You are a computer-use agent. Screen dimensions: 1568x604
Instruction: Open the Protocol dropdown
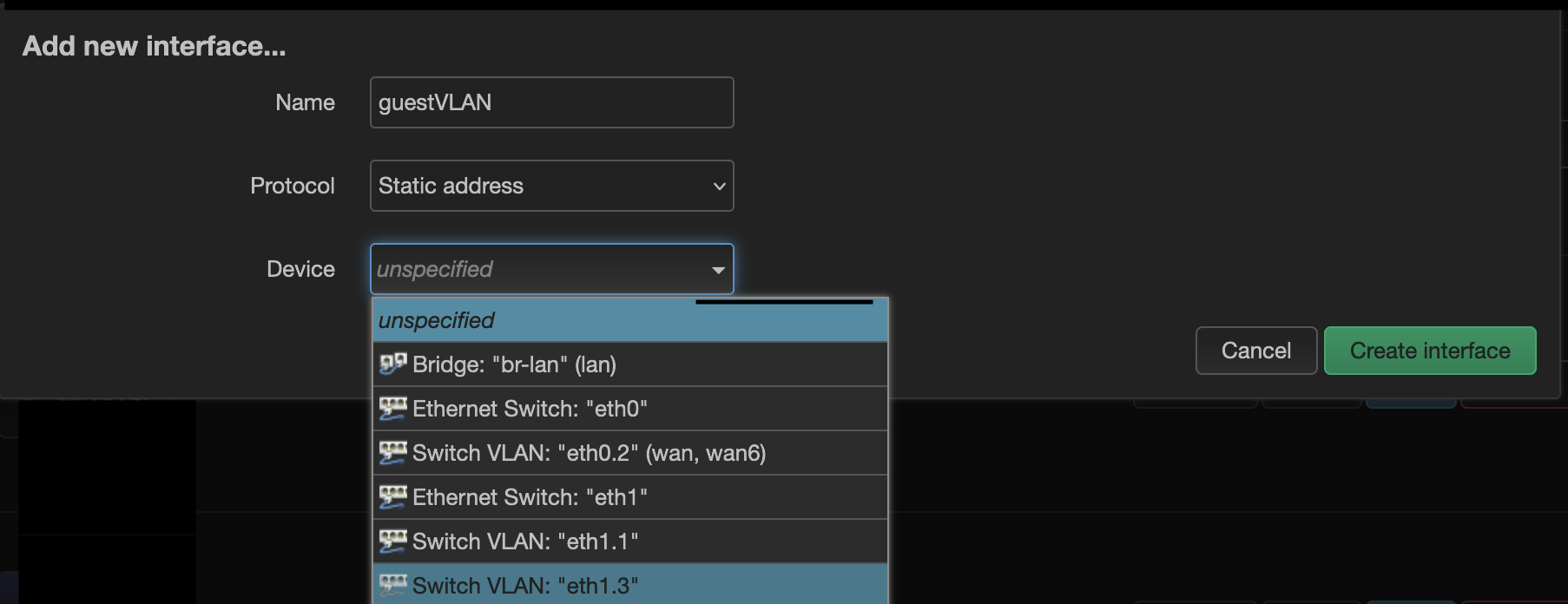552,186
